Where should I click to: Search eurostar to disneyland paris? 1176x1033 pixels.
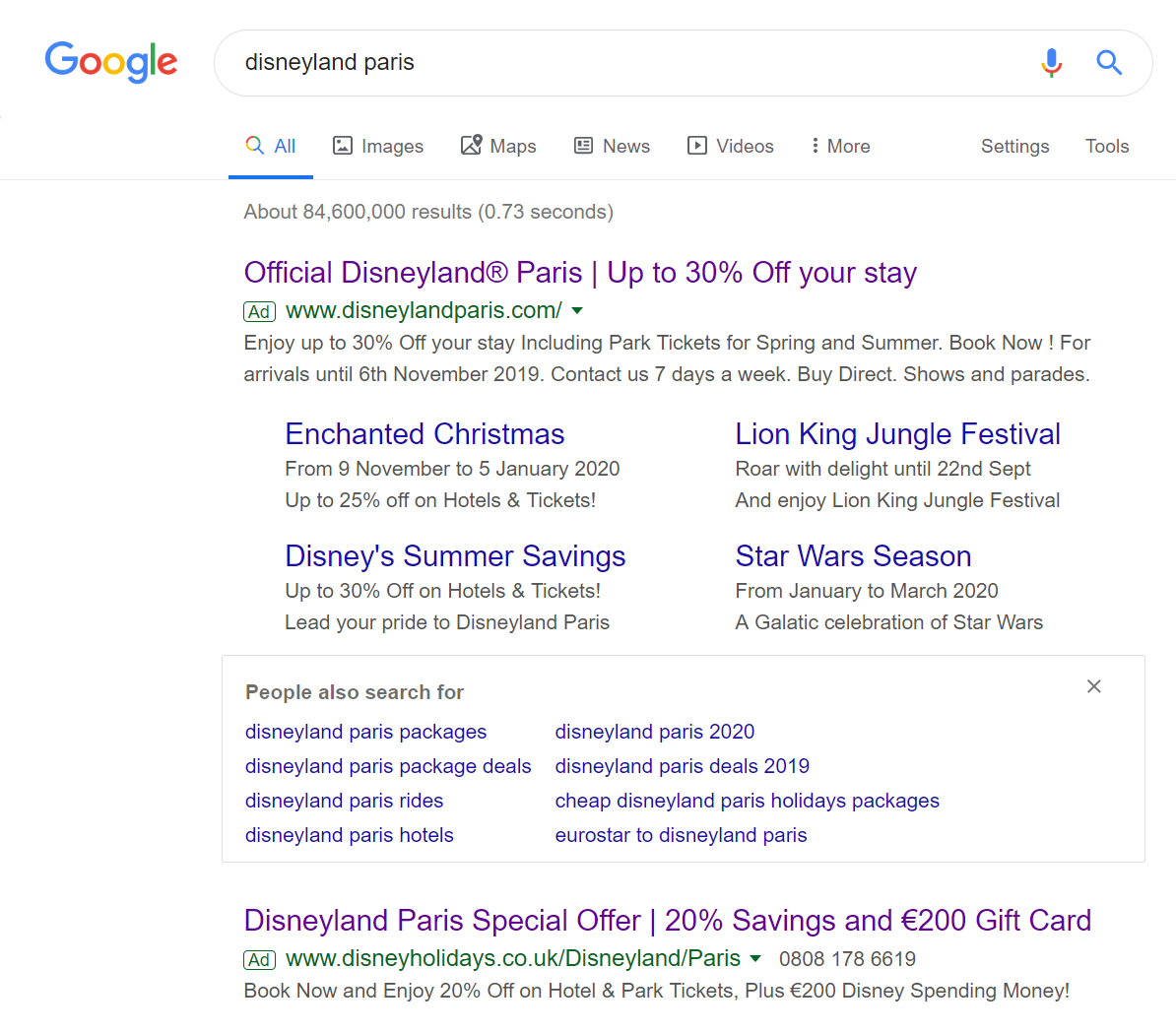click(681, 835)
